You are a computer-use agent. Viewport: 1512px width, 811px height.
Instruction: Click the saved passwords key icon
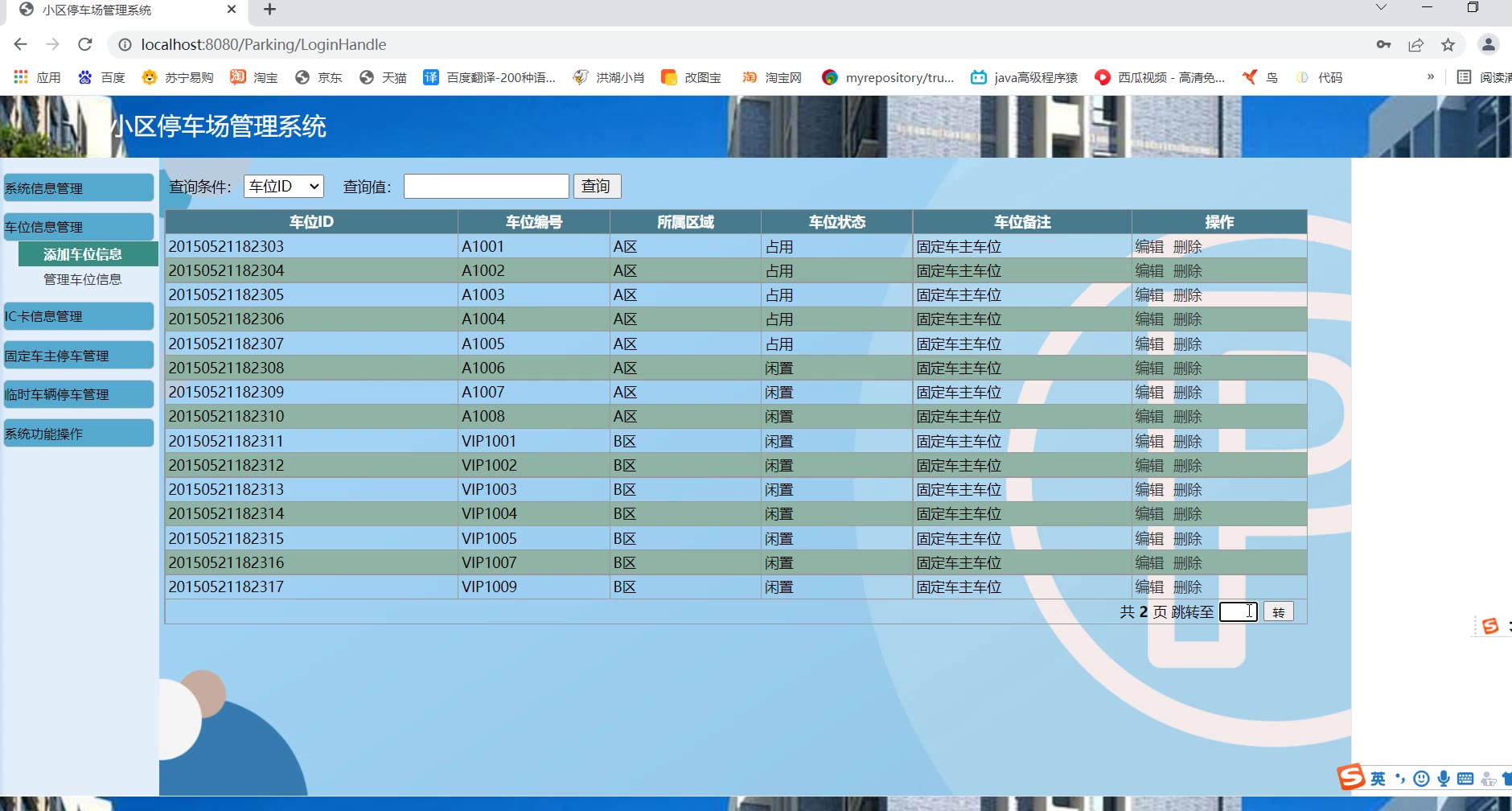(x=1383, y=45)
